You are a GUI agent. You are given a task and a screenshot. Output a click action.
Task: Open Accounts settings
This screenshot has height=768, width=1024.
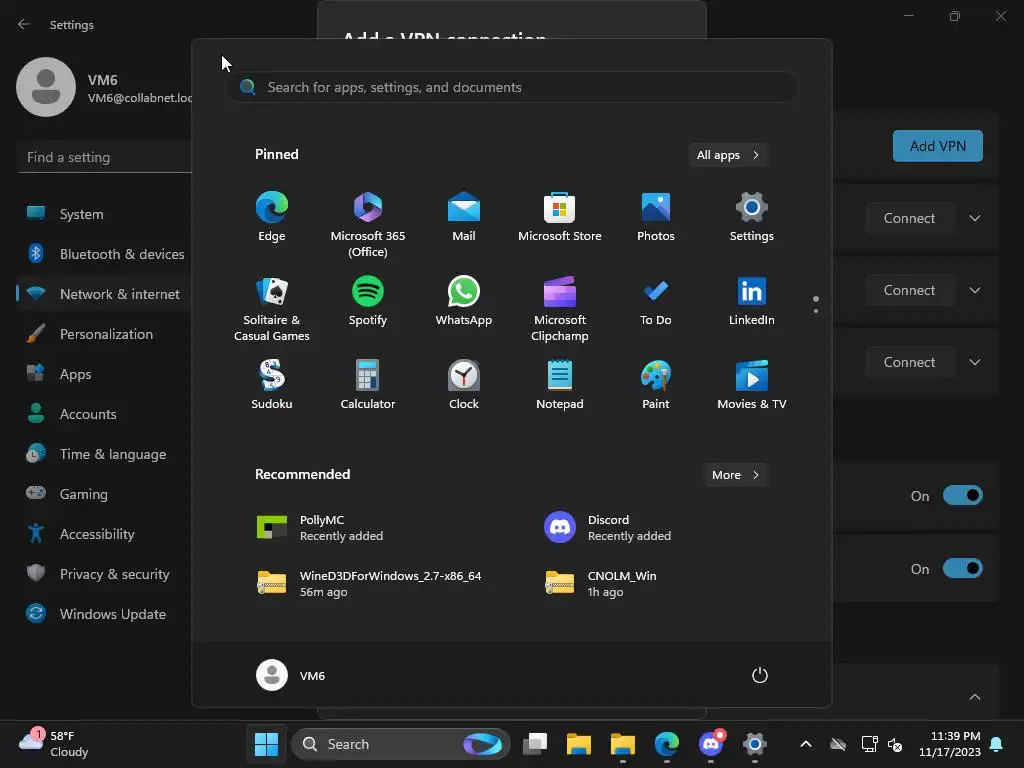click(x=104, y=414)
